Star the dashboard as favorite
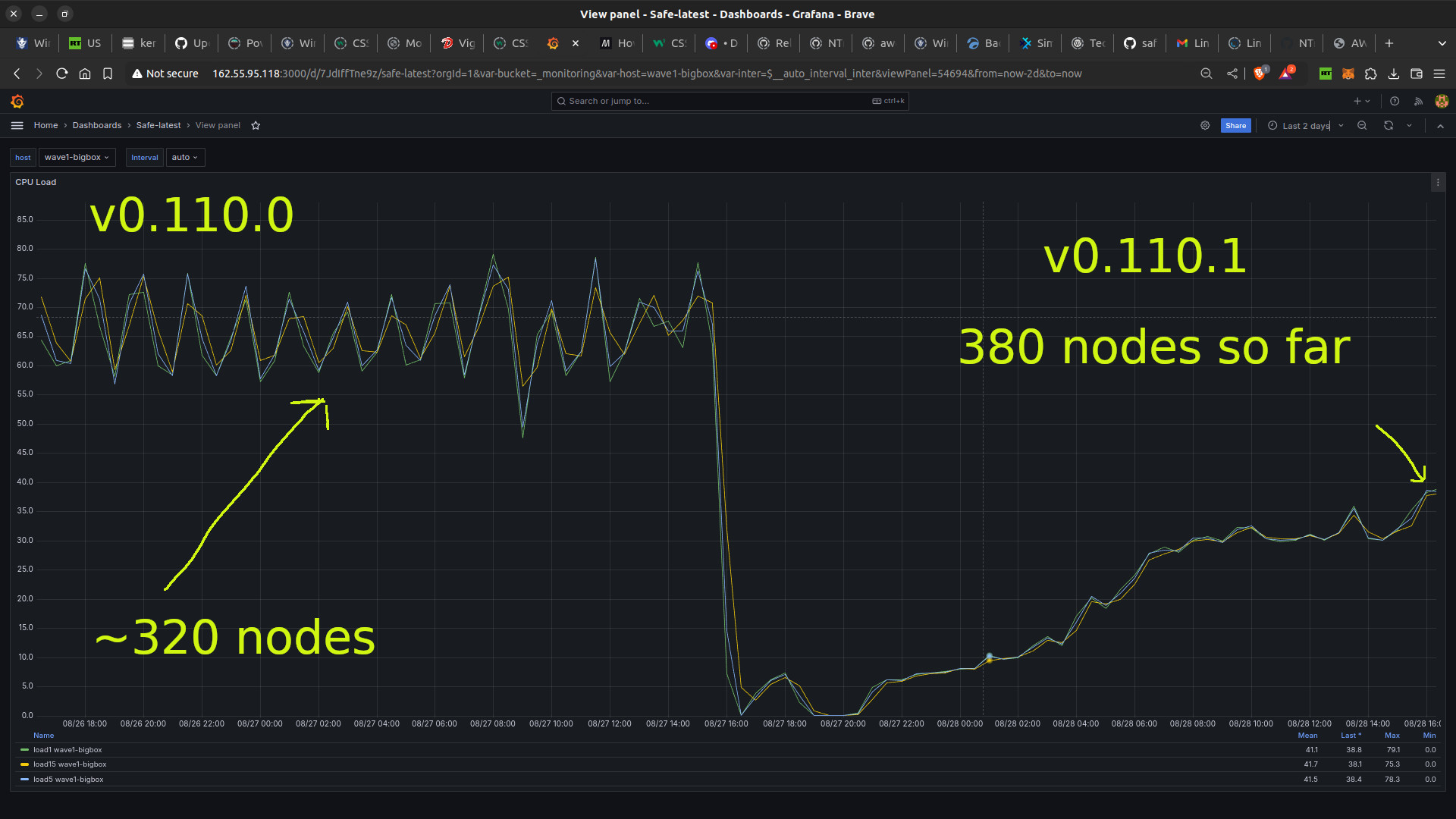The height and width of the screenshot is (819, 1456). coord(256,126)
